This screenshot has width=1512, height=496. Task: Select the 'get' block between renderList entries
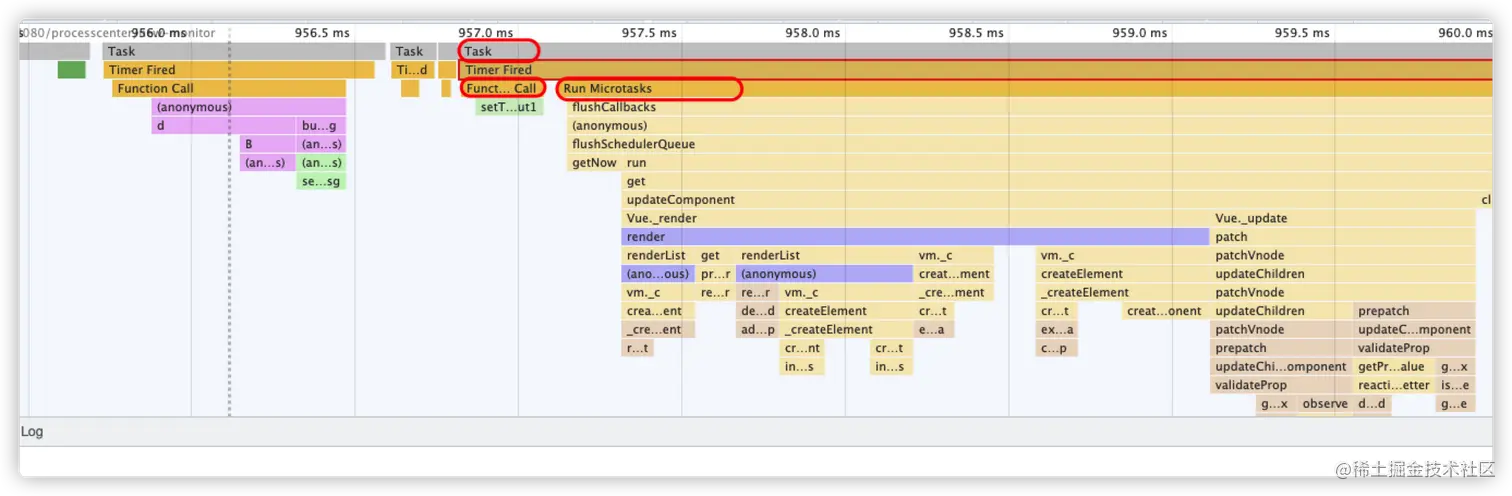tap(714, 255)
